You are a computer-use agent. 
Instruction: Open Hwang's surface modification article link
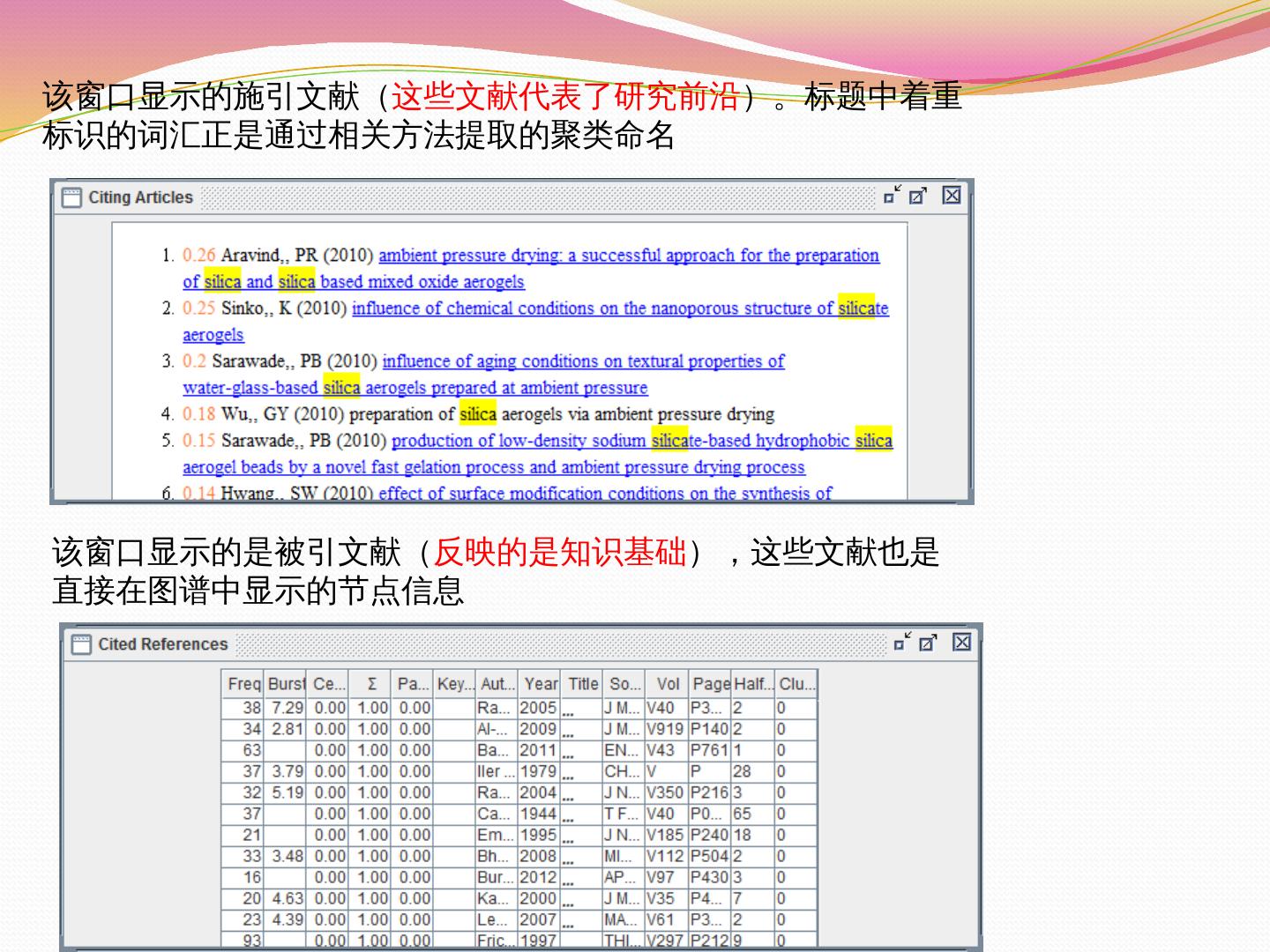[x=604, y=493]
